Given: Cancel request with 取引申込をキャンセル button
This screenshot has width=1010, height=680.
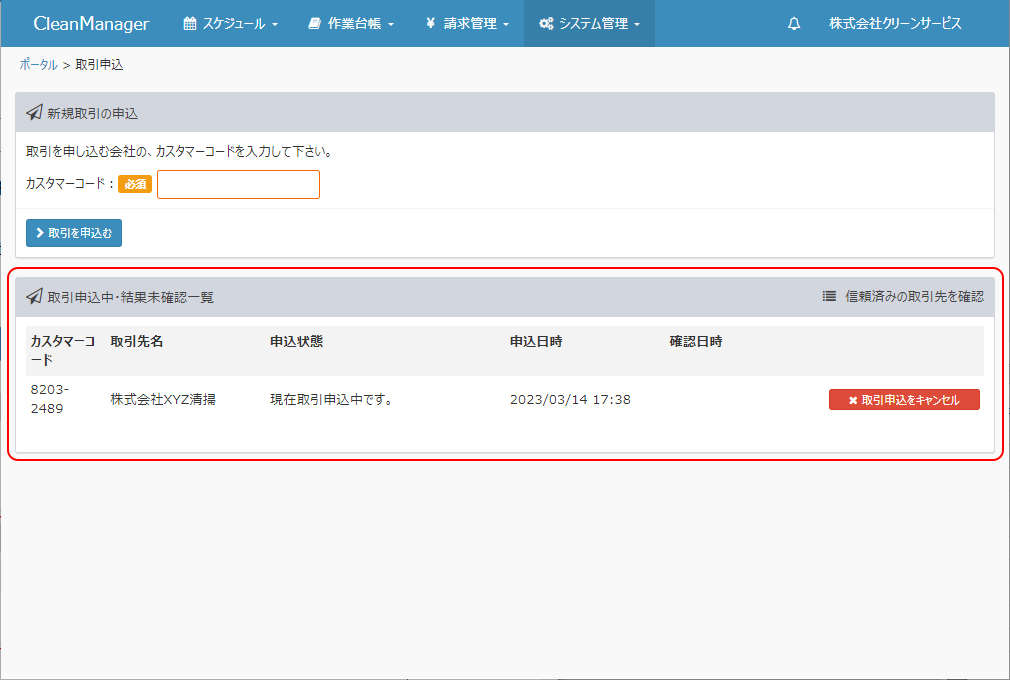Looking at the screenshot, I should click(x=904, y=400).
